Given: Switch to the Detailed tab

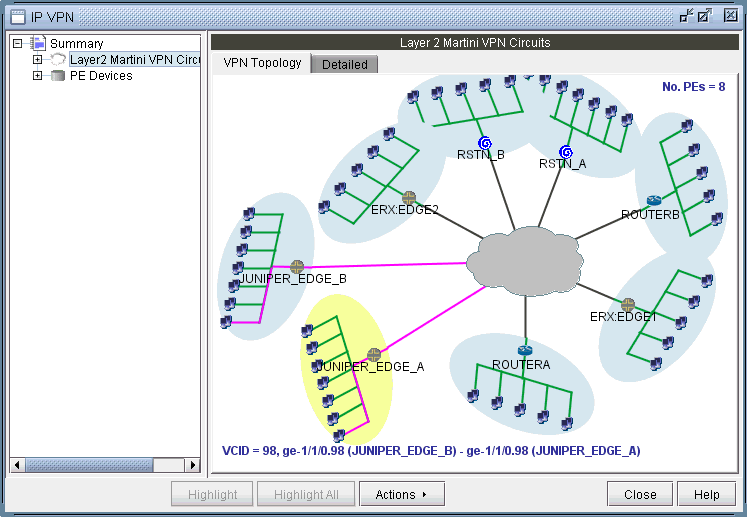Looking at the screenshot, I should click(344, 64).
